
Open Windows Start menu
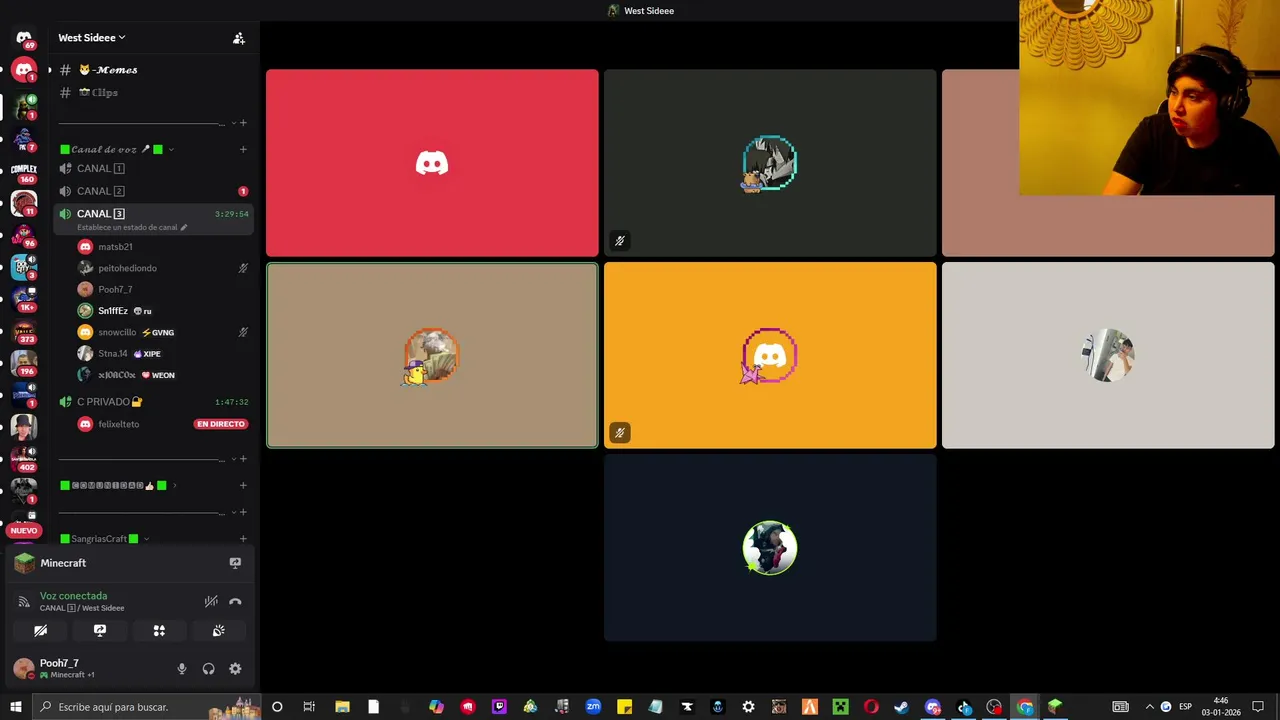(15, 707)
